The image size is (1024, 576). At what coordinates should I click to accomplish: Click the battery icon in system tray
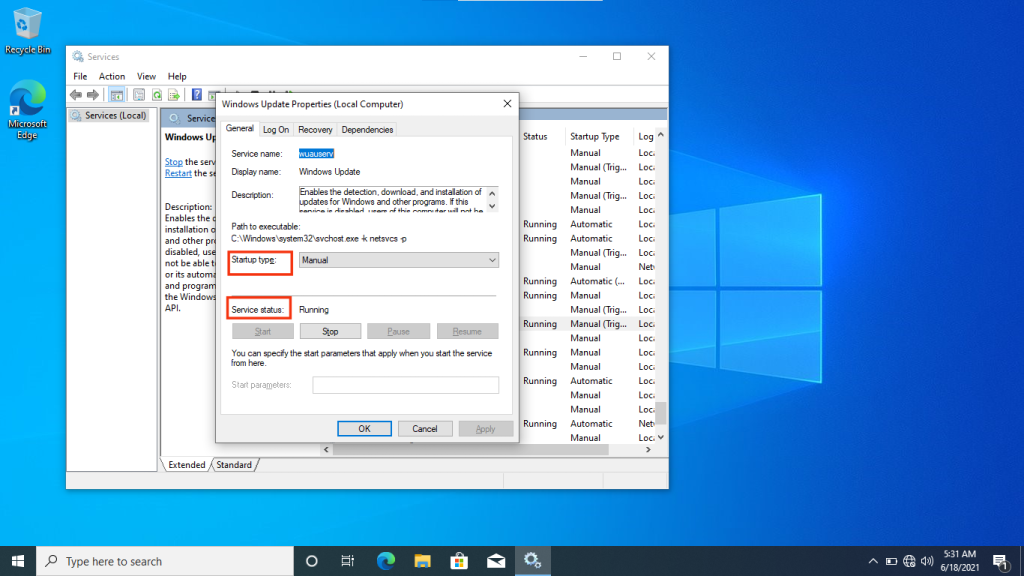click(x=891, y=561)
